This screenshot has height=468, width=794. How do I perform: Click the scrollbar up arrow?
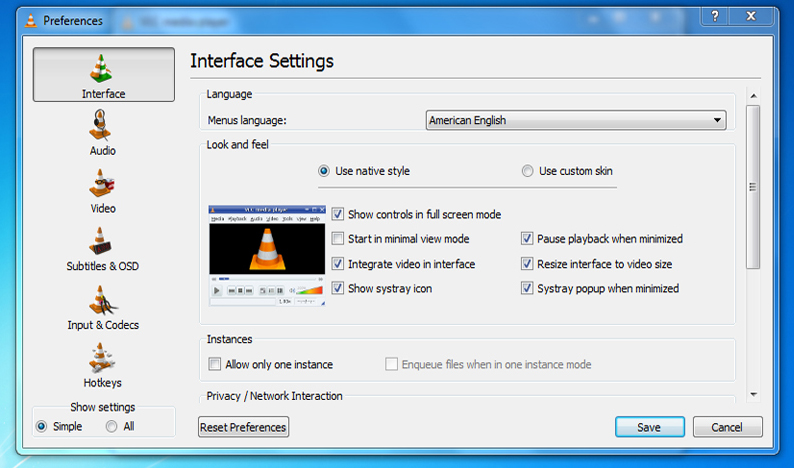click(x=753, y=94)
